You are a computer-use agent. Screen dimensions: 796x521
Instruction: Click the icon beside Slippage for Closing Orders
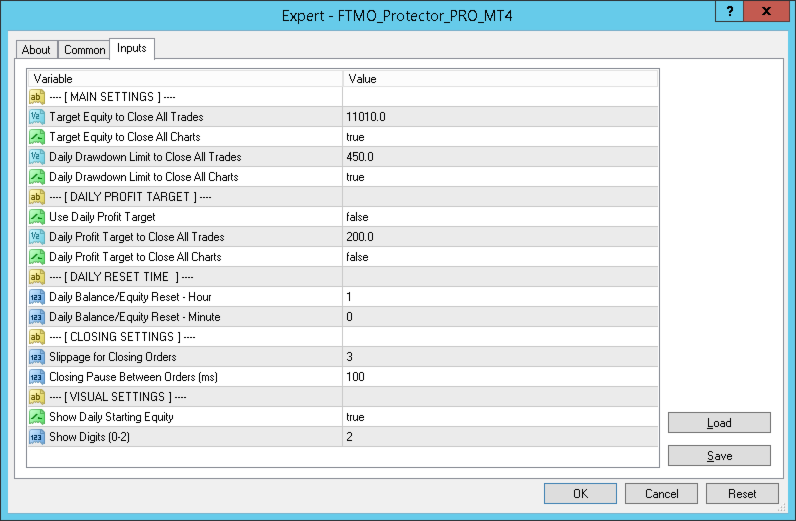click(x=37, y=357)
